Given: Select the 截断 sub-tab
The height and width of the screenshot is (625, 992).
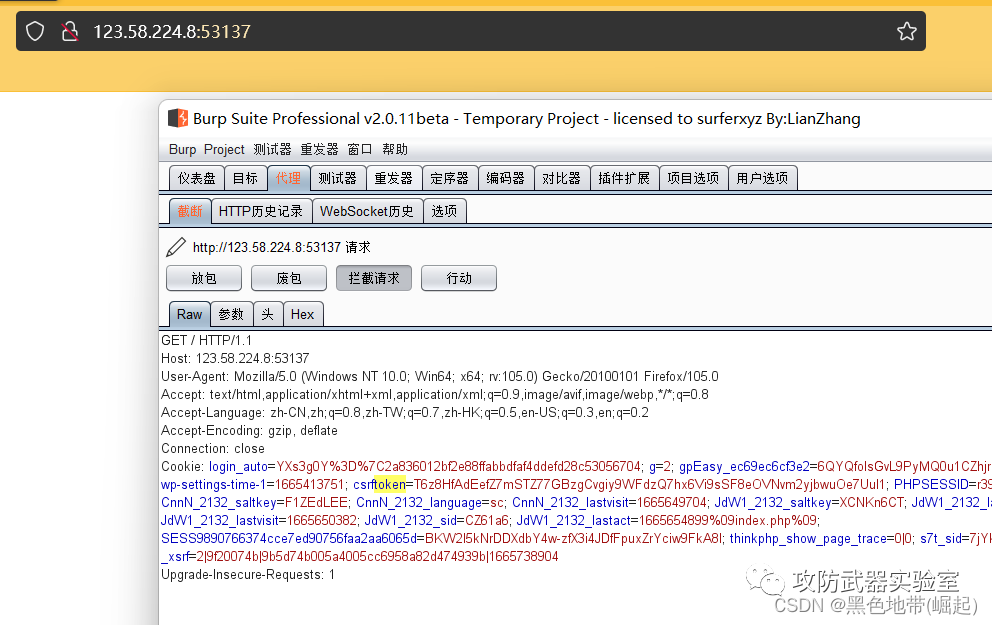Looking at the screenshot, I should pyautogui.click(x=190, y=211).
